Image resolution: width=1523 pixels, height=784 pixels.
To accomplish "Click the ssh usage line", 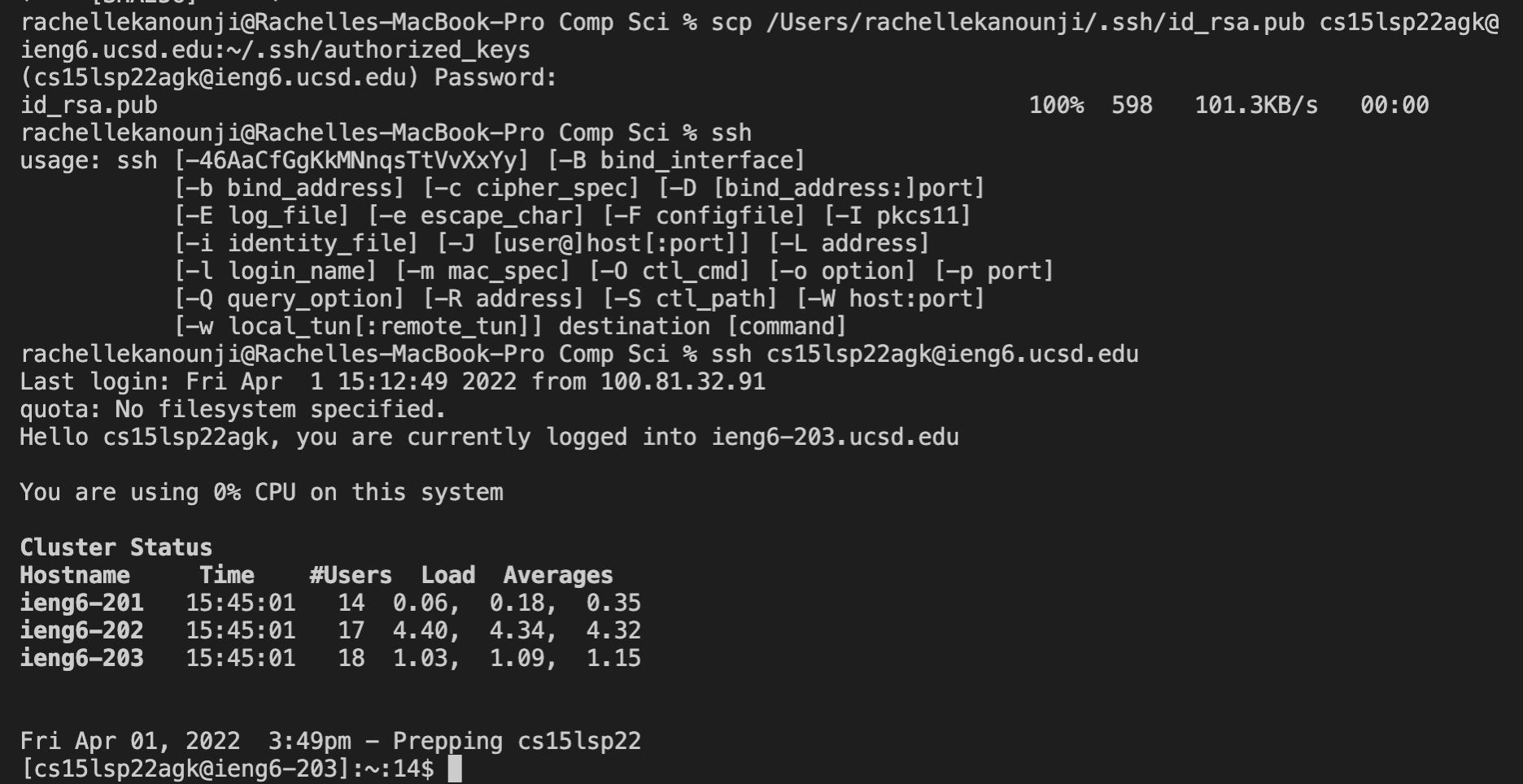I will coord(412,160).
